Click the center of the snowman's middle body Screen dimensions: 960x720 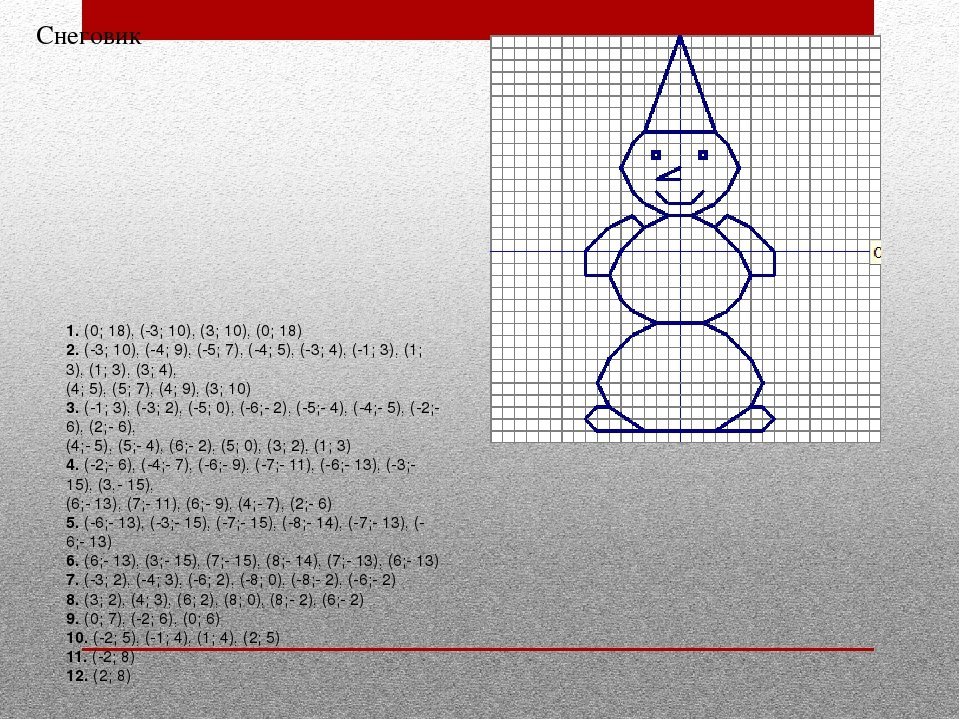(x=680, y=268)
